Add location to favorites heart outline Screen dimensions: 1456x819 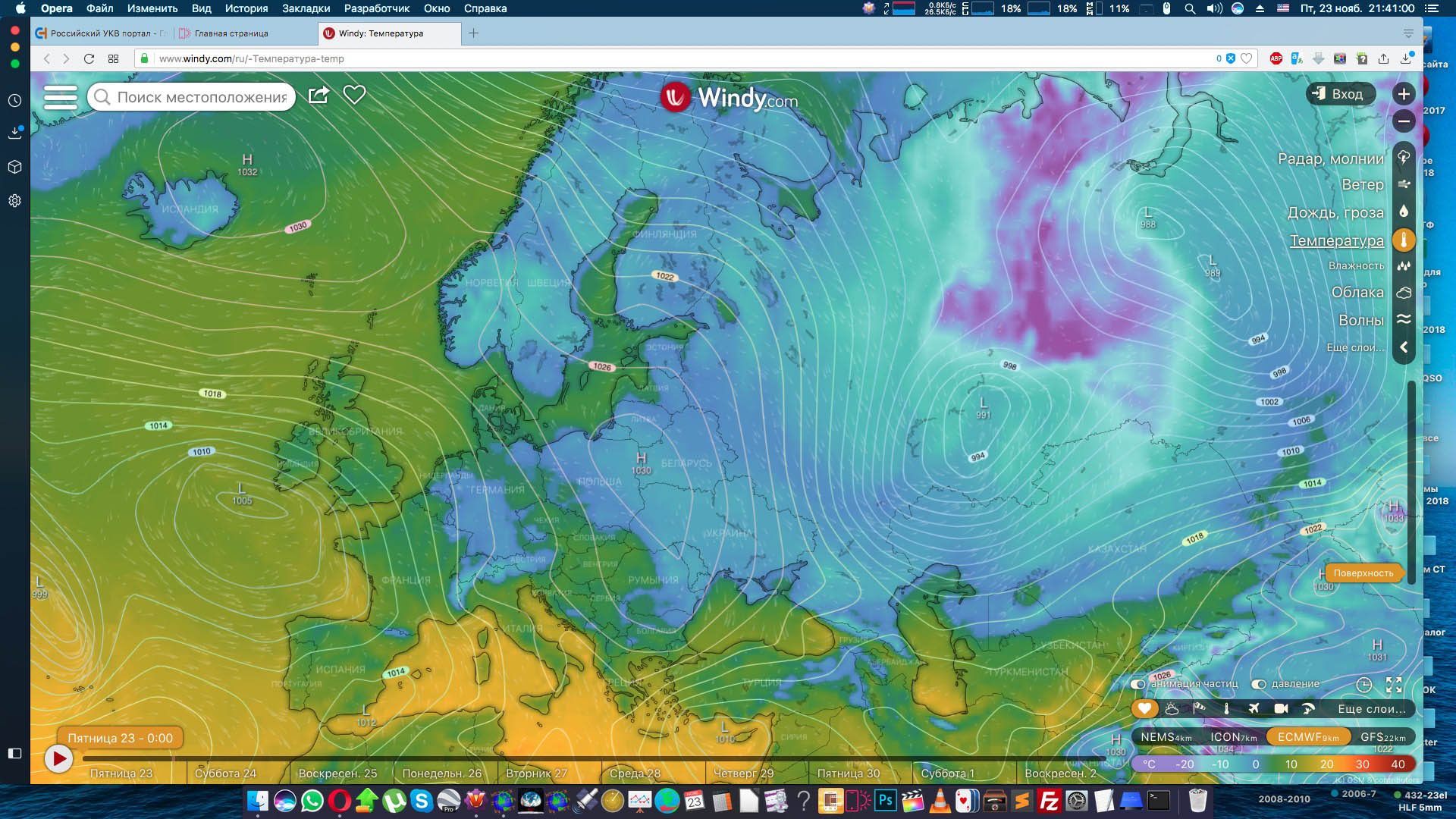(354, 95)
